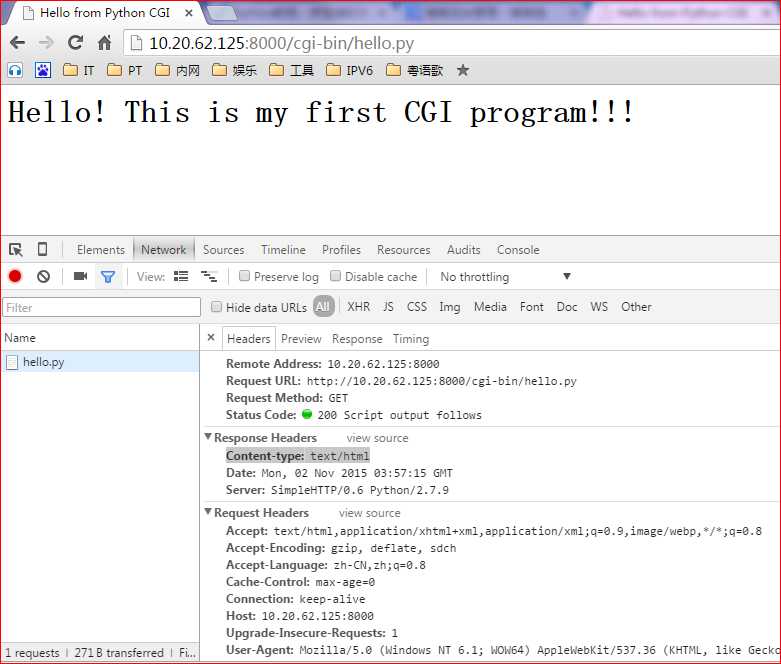Open the 工具 bookmarks folder
This screenshot has height=664, width=781.
(x=290, y=70)
